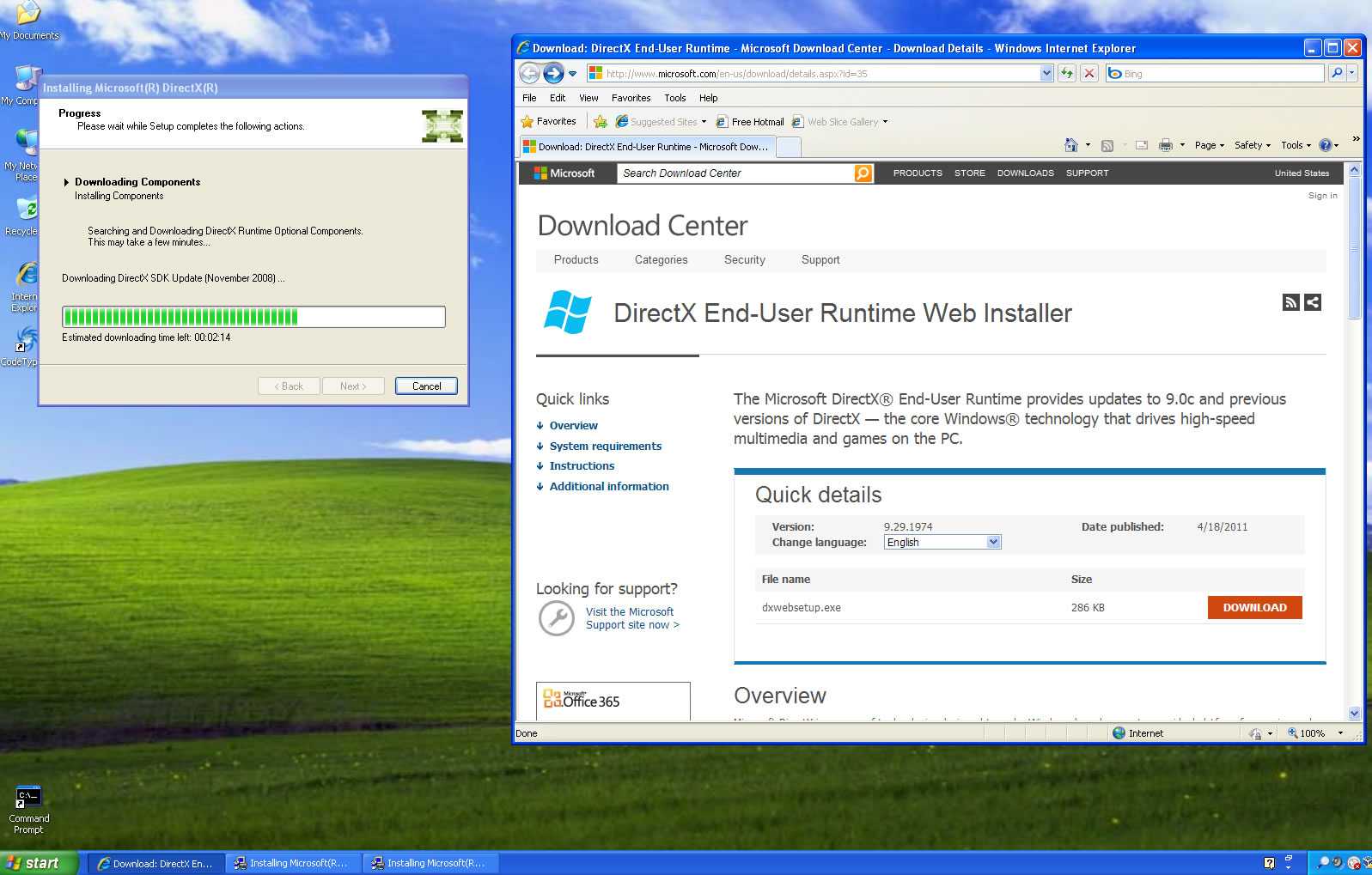1372x875 pixels.
Task: Click the Read Mail icon in command bar
Action: (1142, 145)
